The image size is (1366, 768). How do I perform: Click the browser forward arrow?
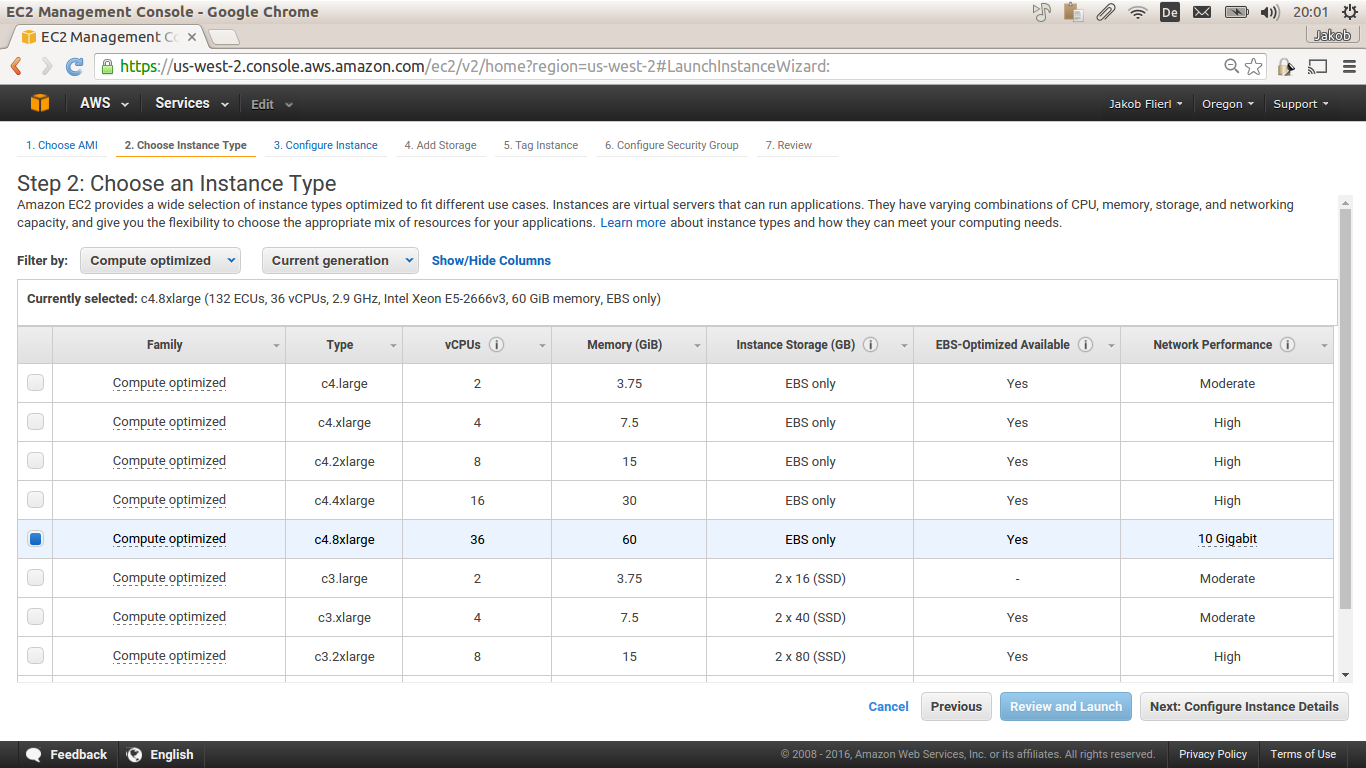click(46, 67)
